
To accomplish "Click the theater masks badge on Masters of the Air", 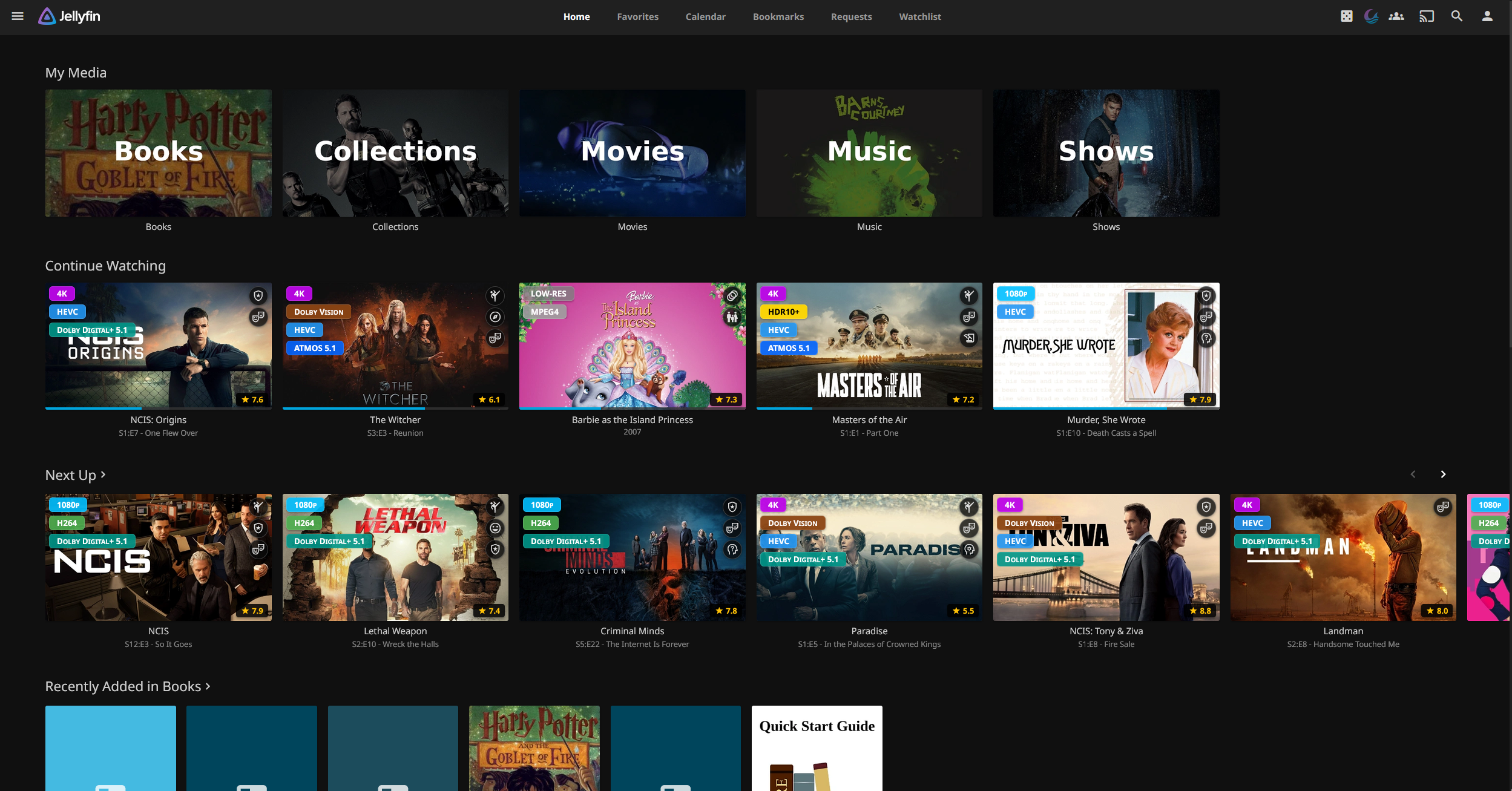I will click(969, 317).
